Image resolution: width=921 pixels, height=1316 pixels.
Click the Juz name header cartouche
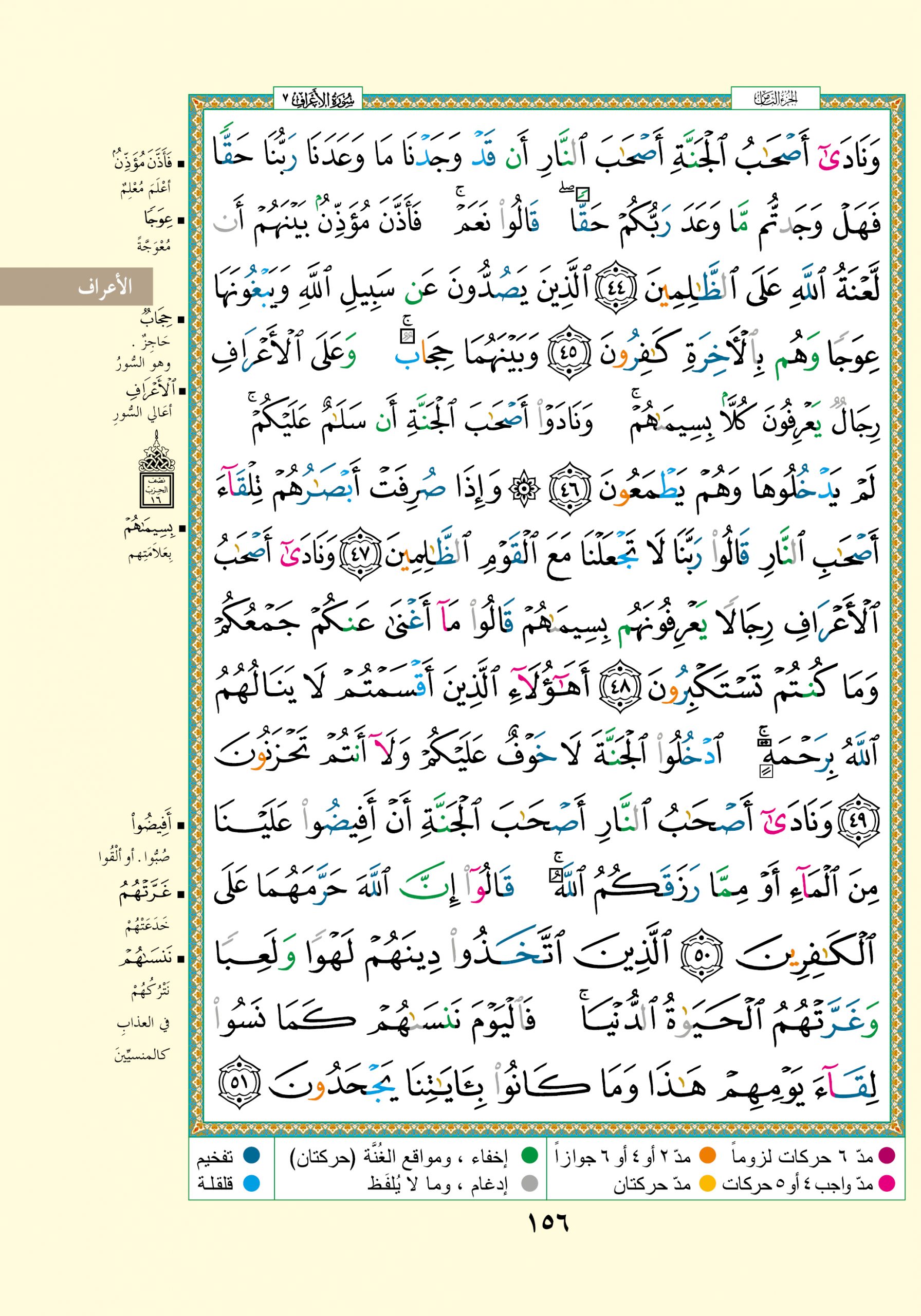pos(775,100)
